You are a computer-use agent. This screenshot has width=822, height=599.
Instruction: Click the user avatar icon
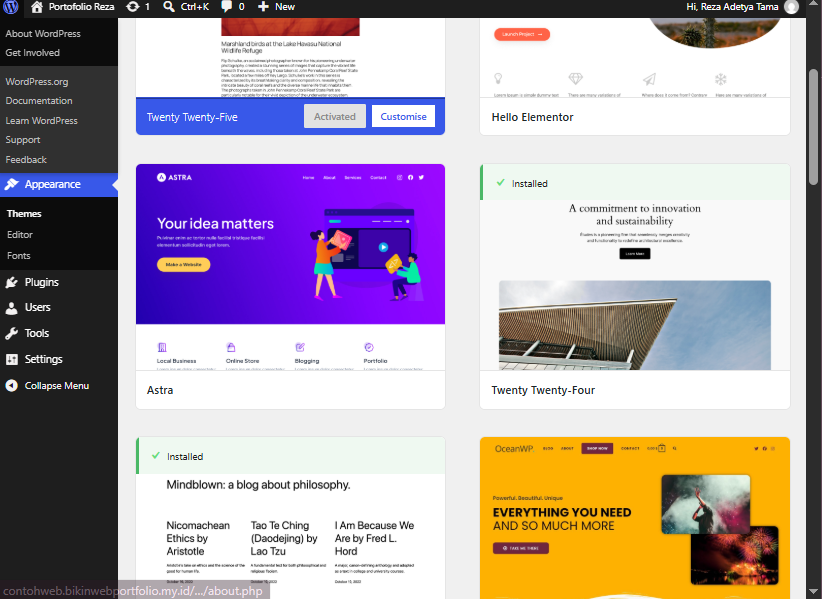pos(791,7)
